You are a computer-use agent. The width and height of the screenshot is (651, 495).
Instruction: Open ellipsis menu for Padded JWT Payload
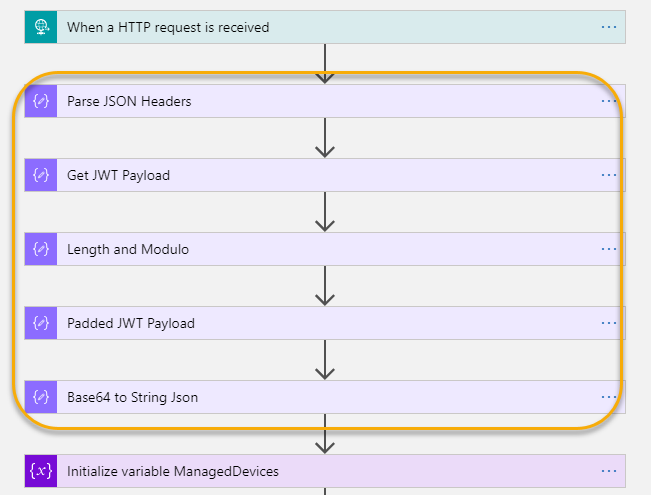pyautogui.click(x=609, y=323)
